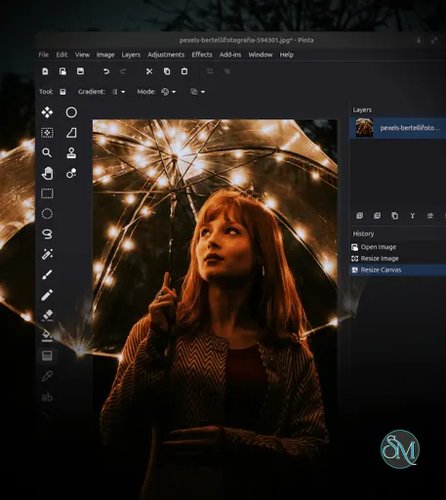Delete the current layer icon
Image resolution: width=446 pixels, height=500 pixels.
(377, 215)
